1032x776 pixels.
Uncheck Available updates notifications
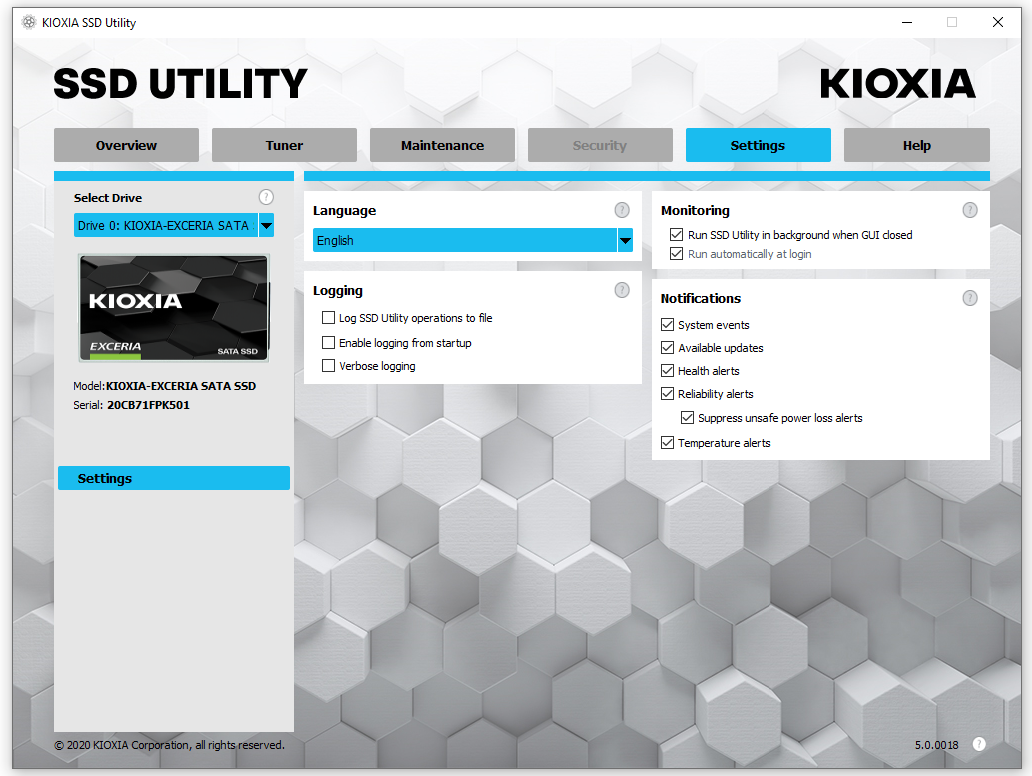point(667,348)
